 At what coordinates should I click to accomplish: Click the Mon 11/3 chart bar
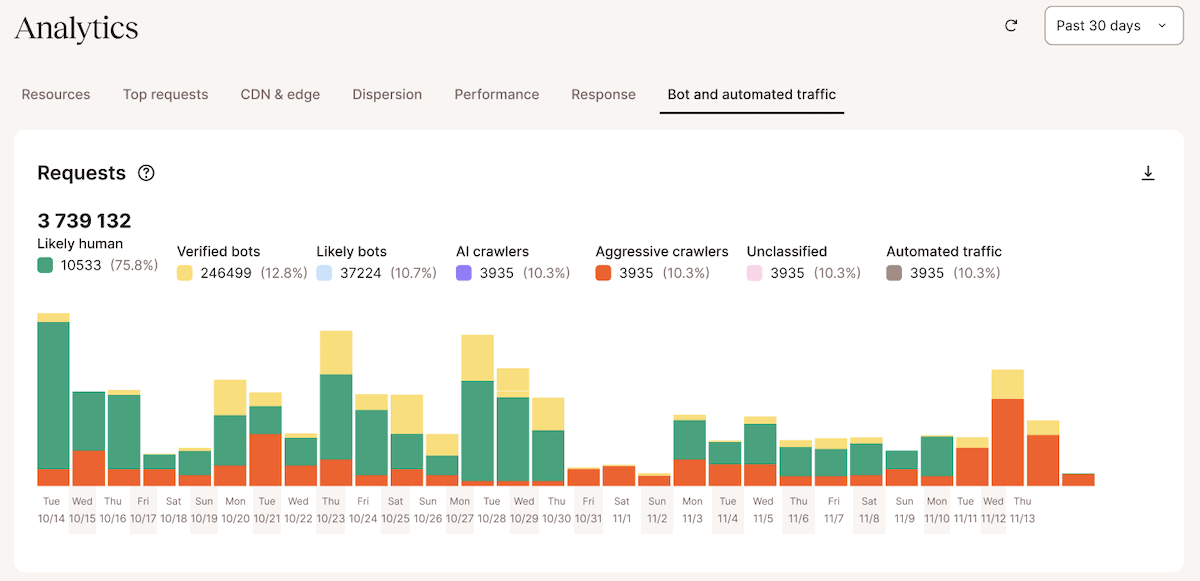click(690, 450)
